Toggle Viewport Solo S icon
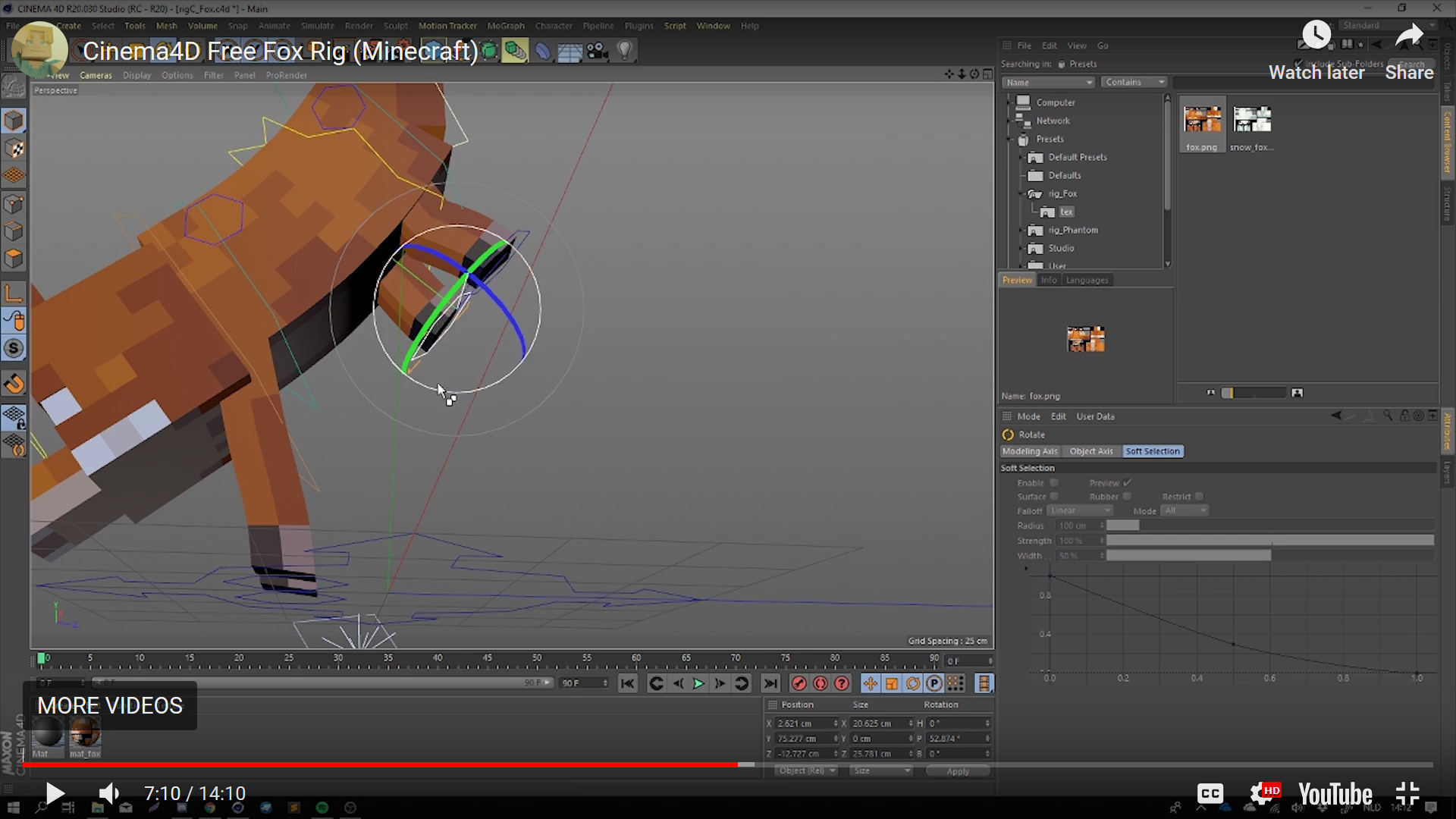Image resolution: width=1456 pixels, height=819 pixels. [x=14, y=349]
